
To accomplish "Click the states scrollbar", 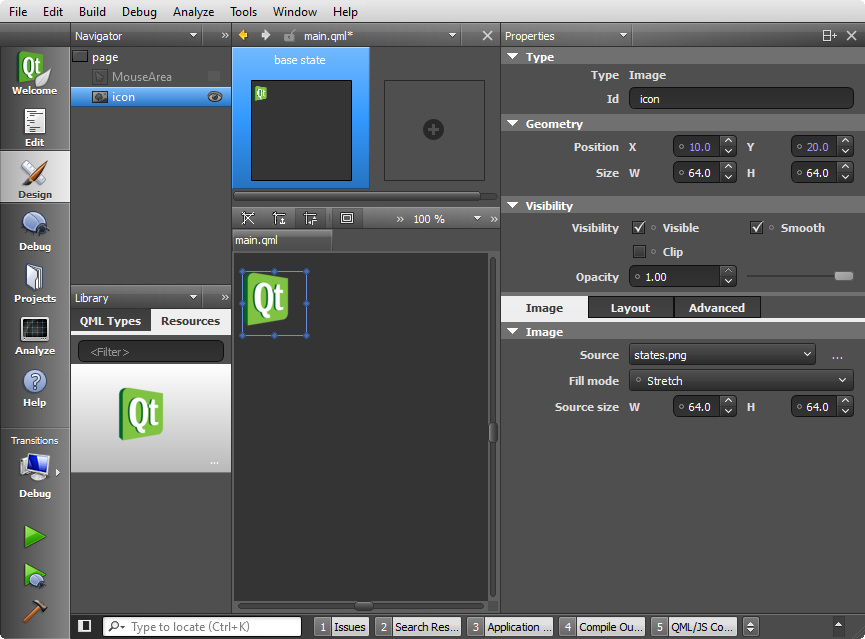I will (357, 196).
